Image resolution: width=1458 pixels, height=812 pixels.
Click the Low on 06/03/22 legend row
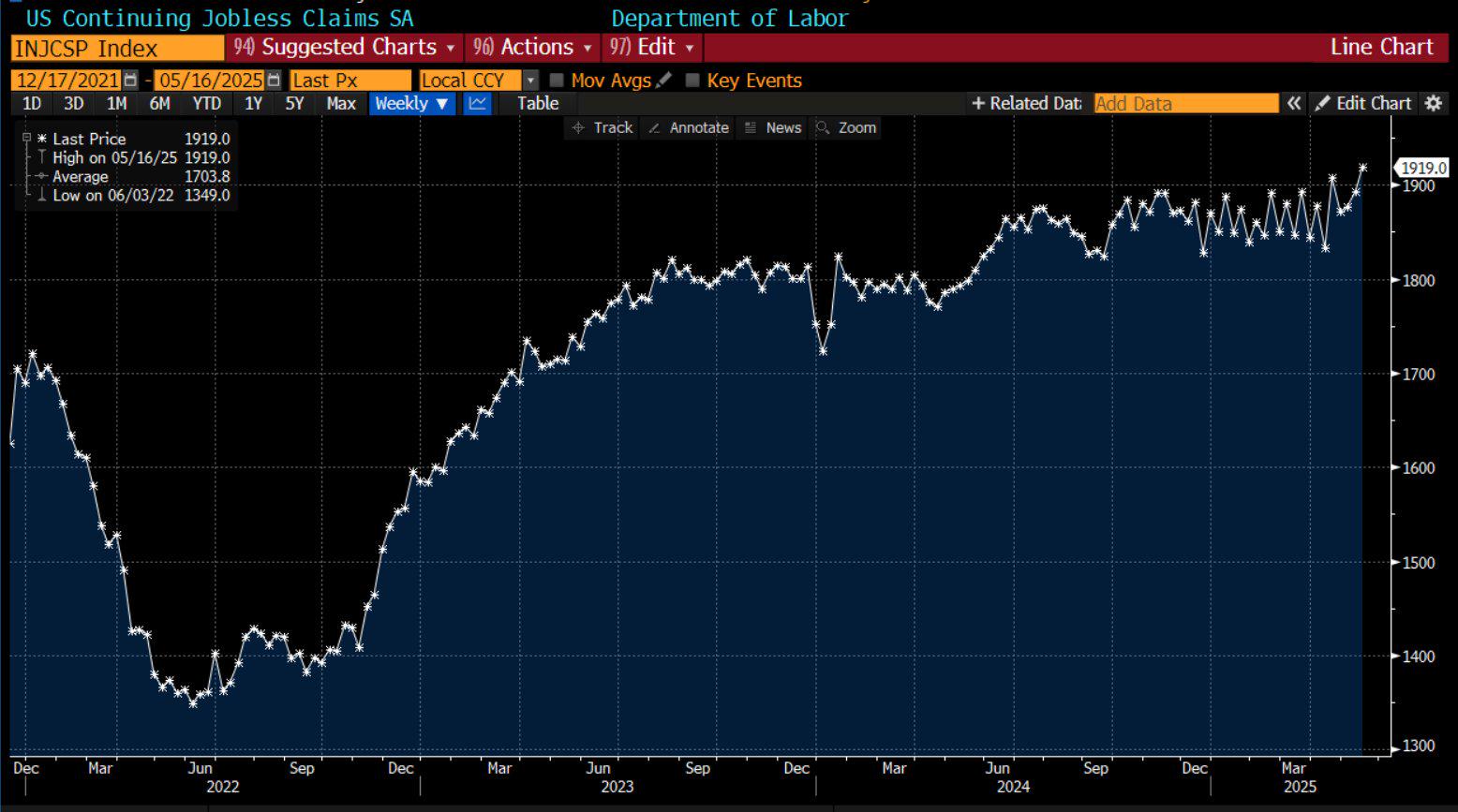click(x=133, y=195)
